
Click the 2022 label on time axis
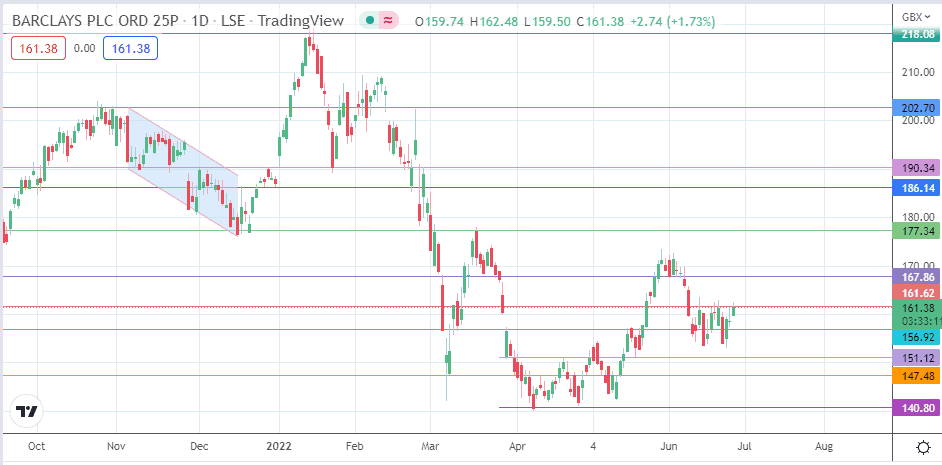(279, 446)
